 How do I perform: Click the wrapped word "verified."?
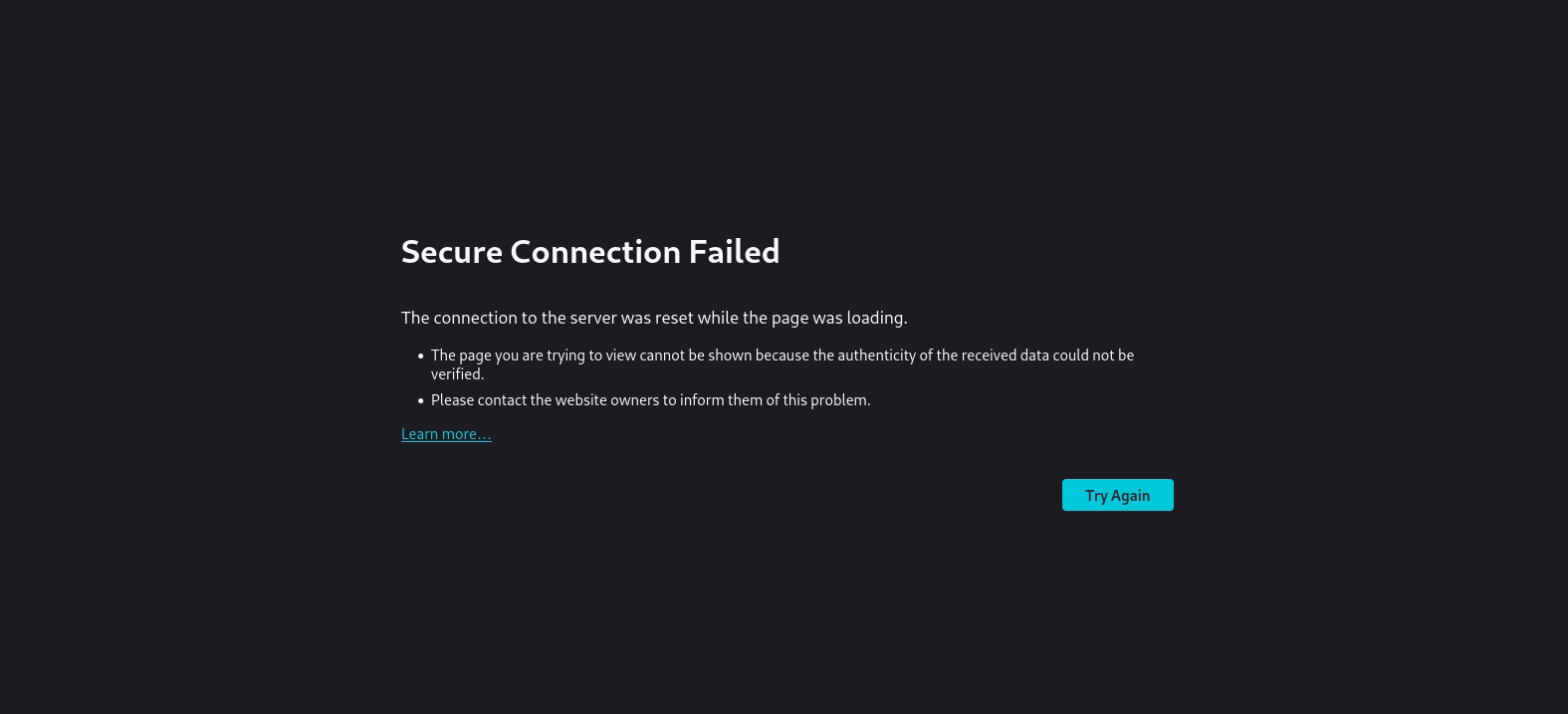(x=457, y=374)
